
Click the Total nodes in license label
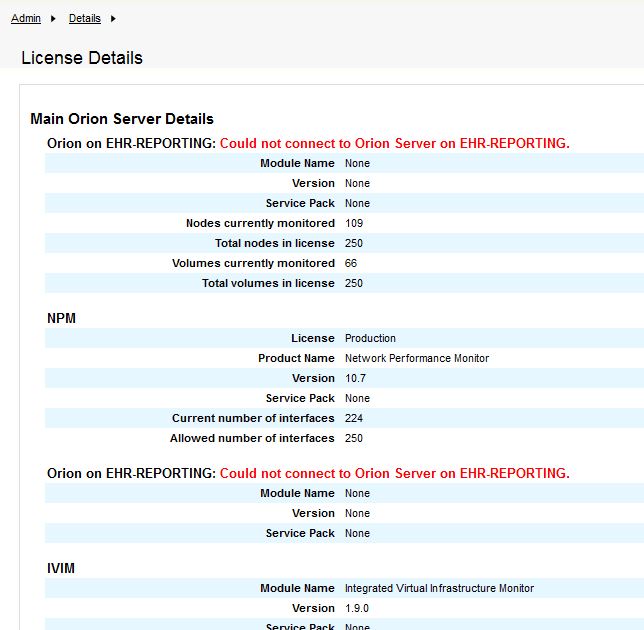pyautogui.click(x=275, y=243)
